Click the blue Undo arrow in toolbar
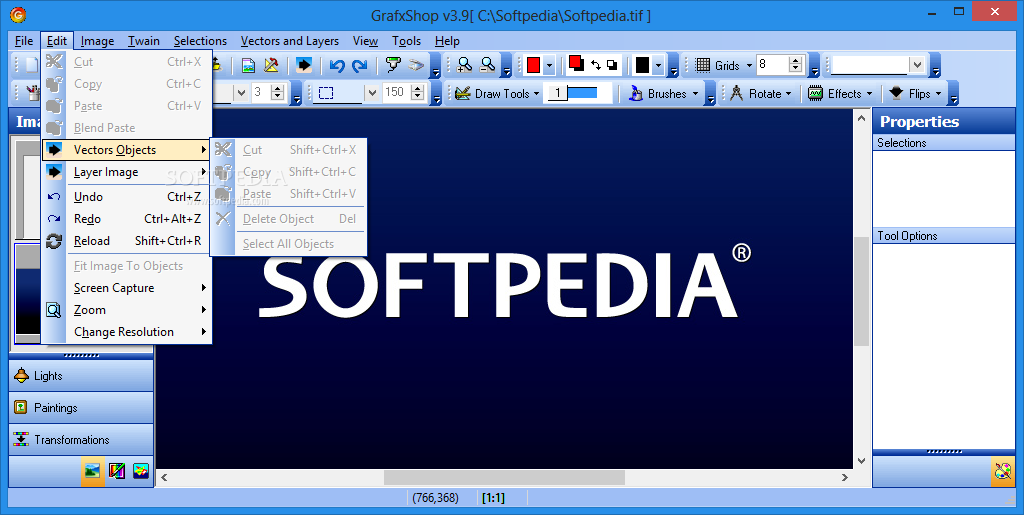 (x=337, y=65)
